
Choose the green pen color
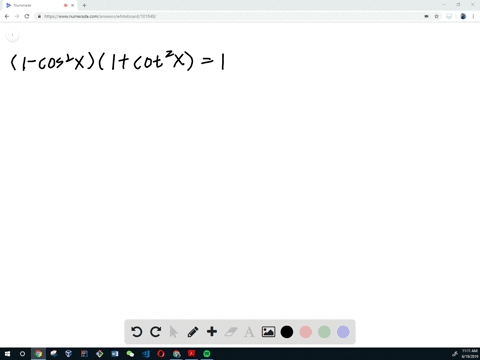[x=324, y=332]
